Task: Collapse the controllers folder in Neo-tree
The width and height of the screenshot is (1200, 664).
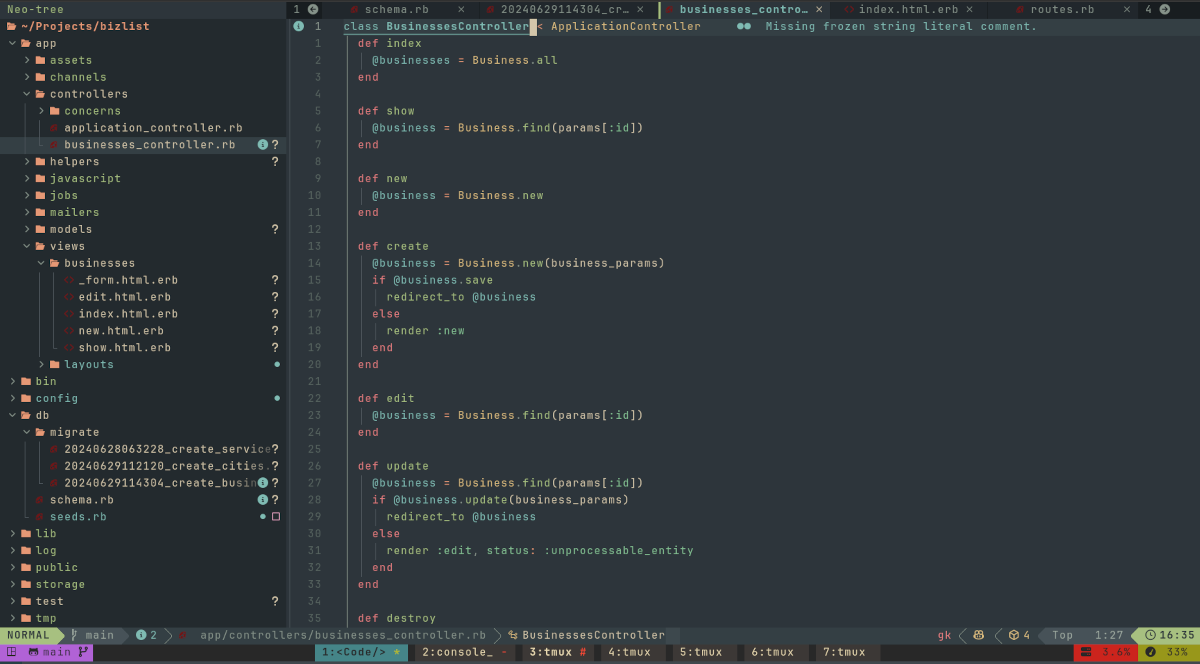Action: tap(27, 93)
